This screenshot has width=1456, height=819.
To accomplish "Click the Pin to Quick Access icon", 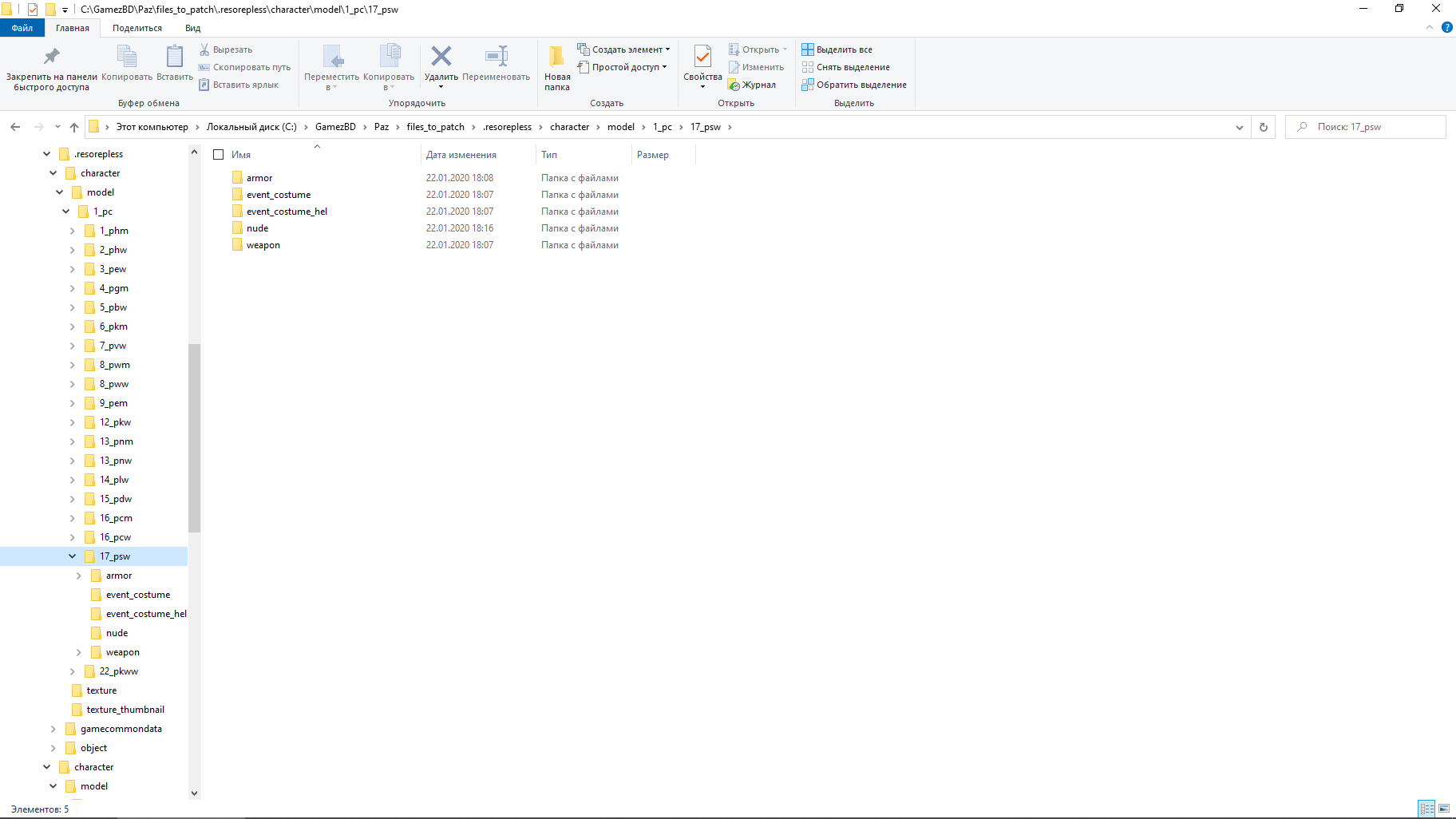I will click(51, 57).
